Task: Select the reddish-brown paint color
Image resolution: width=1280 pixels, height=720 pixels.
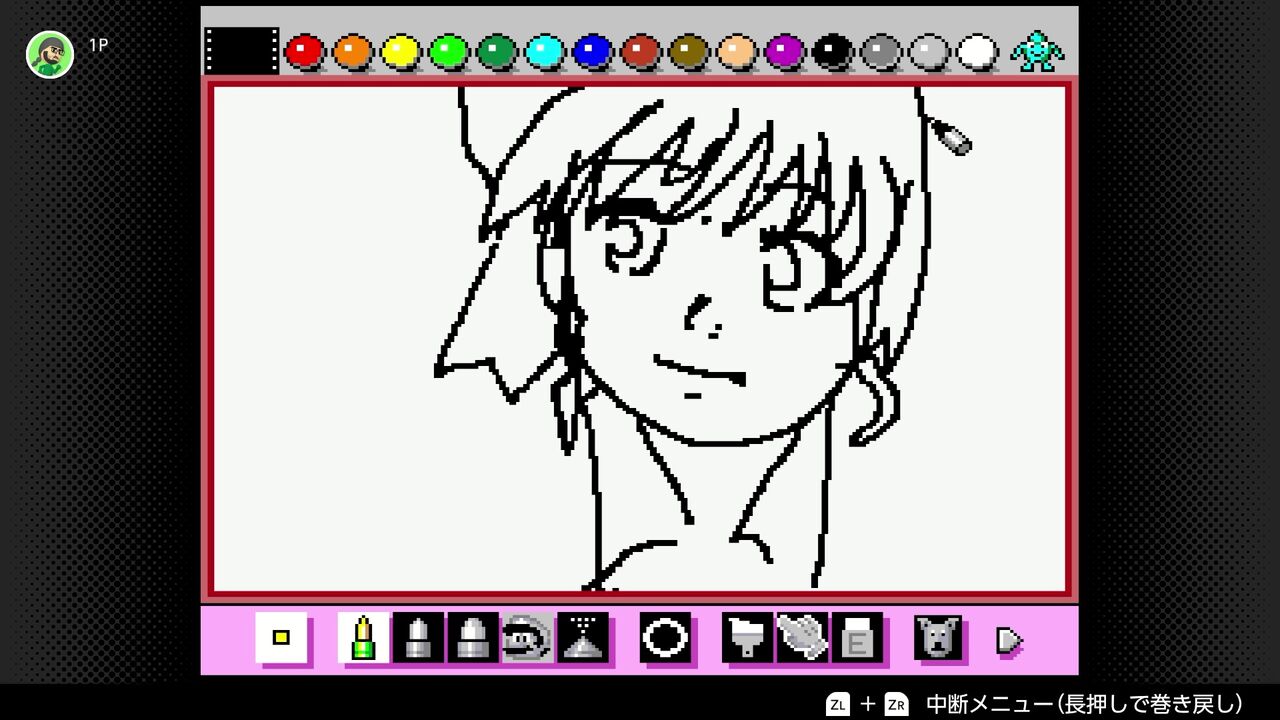Action: click(641, 51)
